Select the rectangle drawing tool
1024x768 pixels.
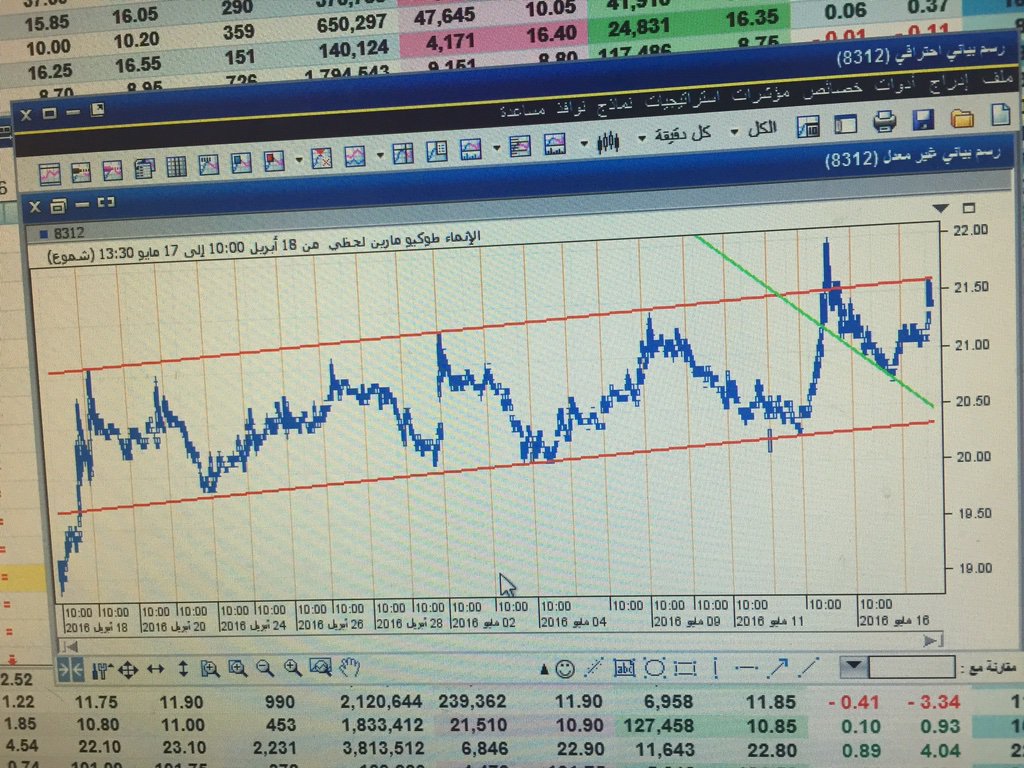click(684, 668)
